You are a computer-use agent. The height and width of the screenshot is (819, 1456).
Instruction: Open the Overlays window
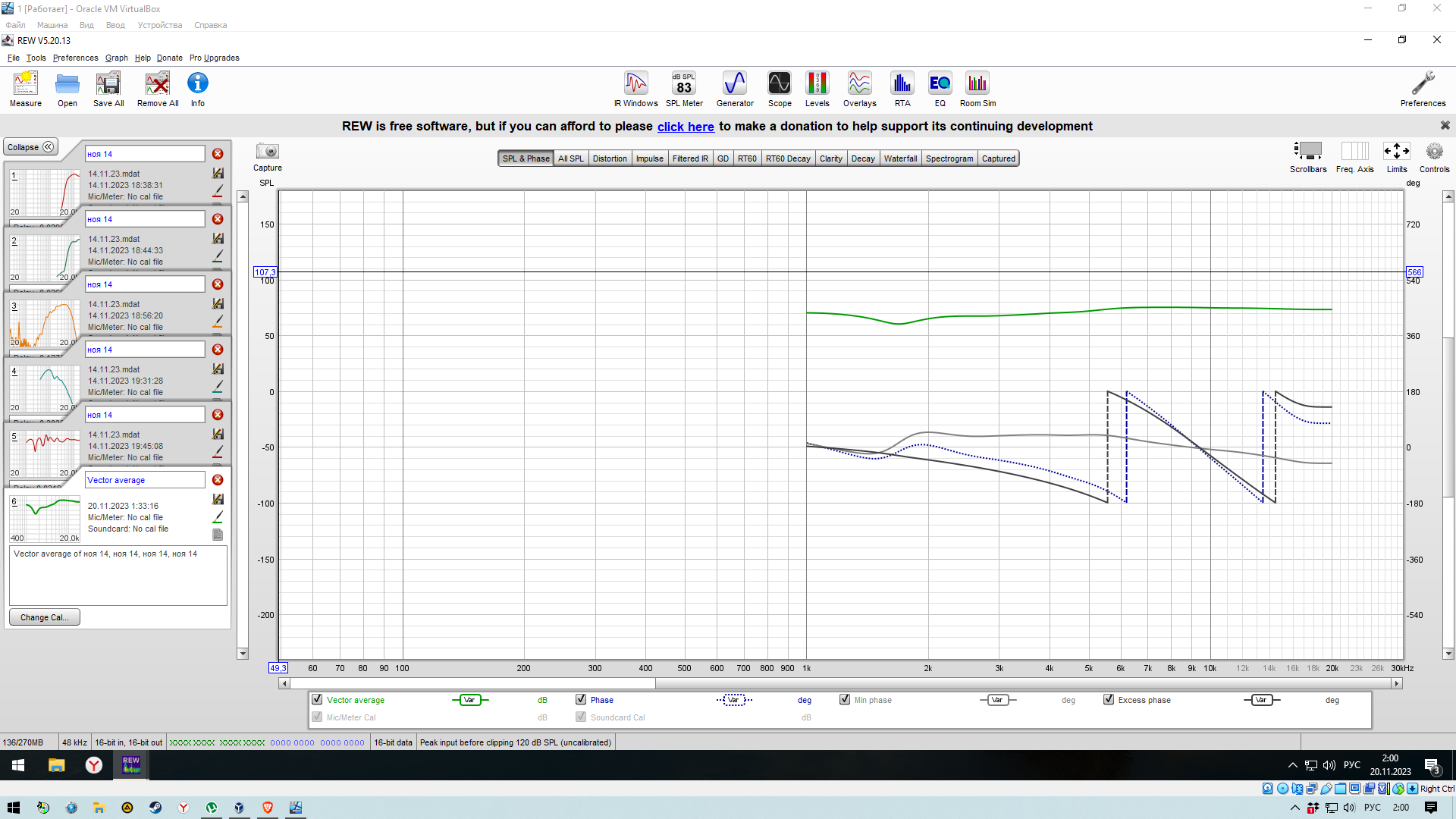[x=859, y=89]
